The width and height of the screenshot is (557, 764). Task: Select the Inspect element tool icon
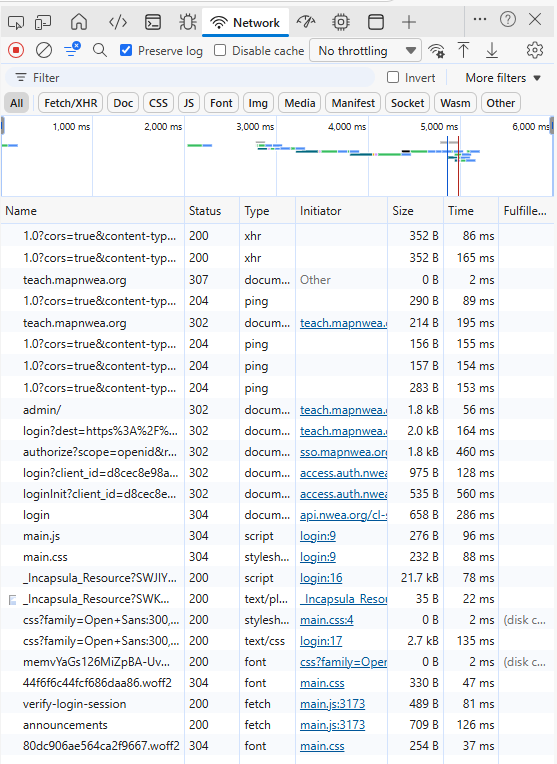[16, 22]
